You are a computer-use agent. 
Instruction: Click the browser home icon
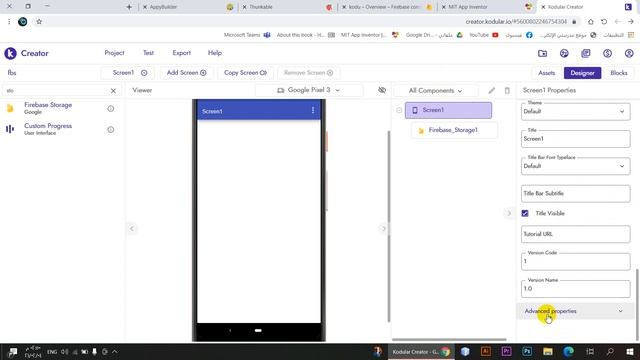click(591, 22)
